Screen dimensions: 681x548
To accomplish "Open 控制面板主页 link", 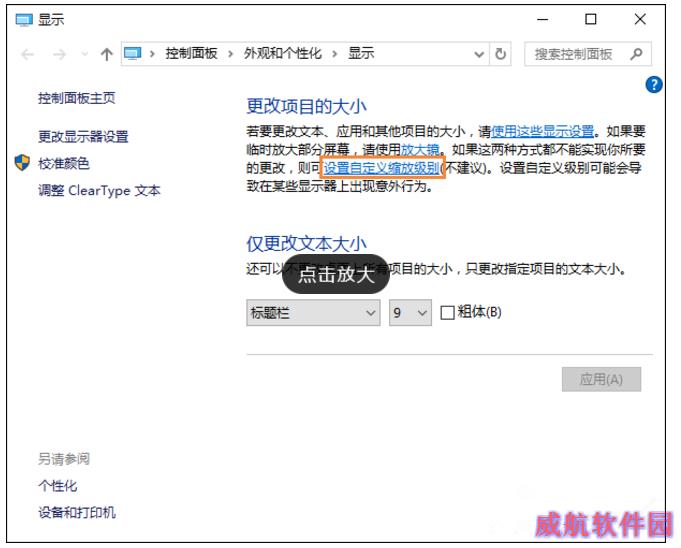I will pos(77,98).
